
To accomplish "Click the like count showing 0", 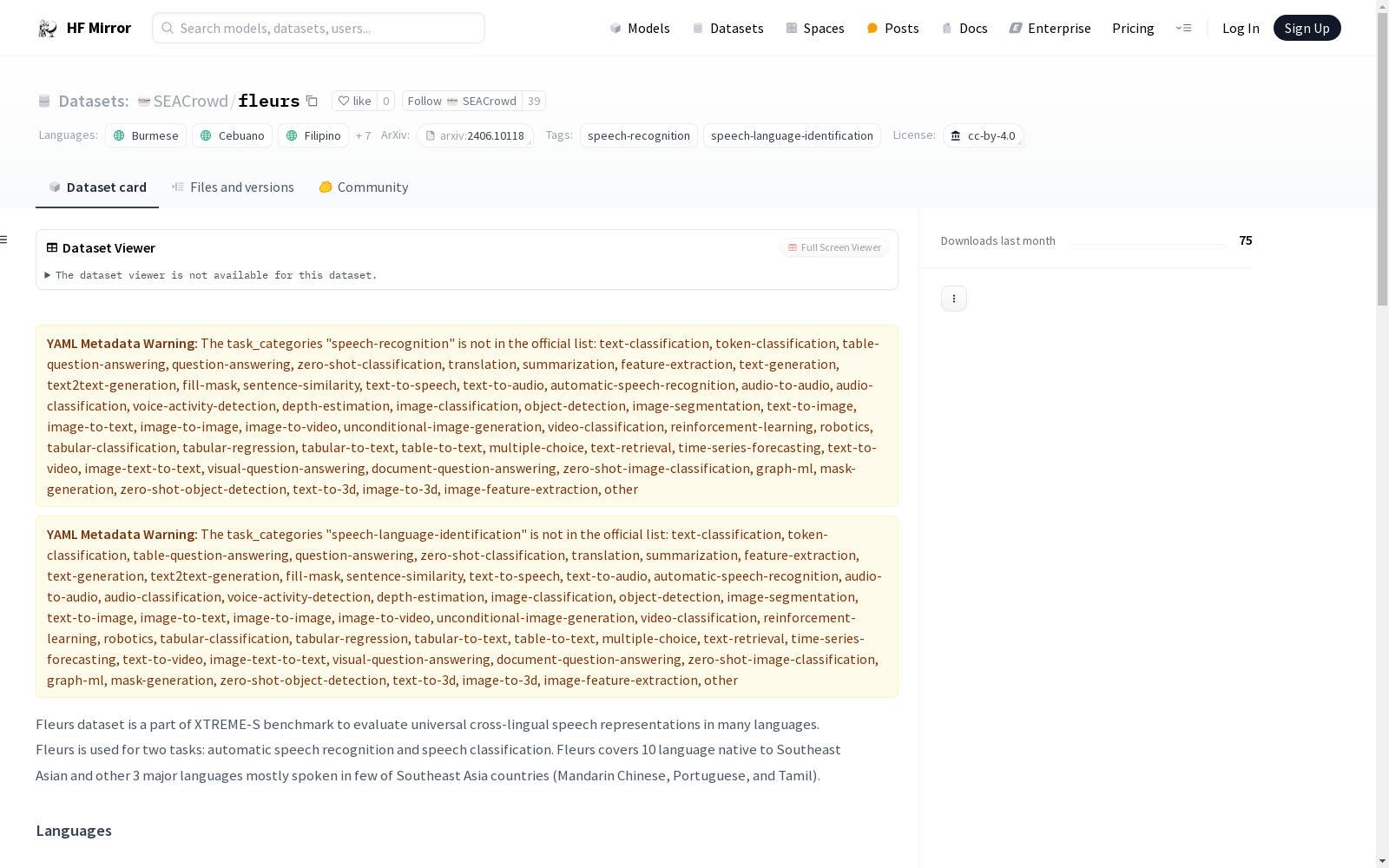I will pos(386,101).
